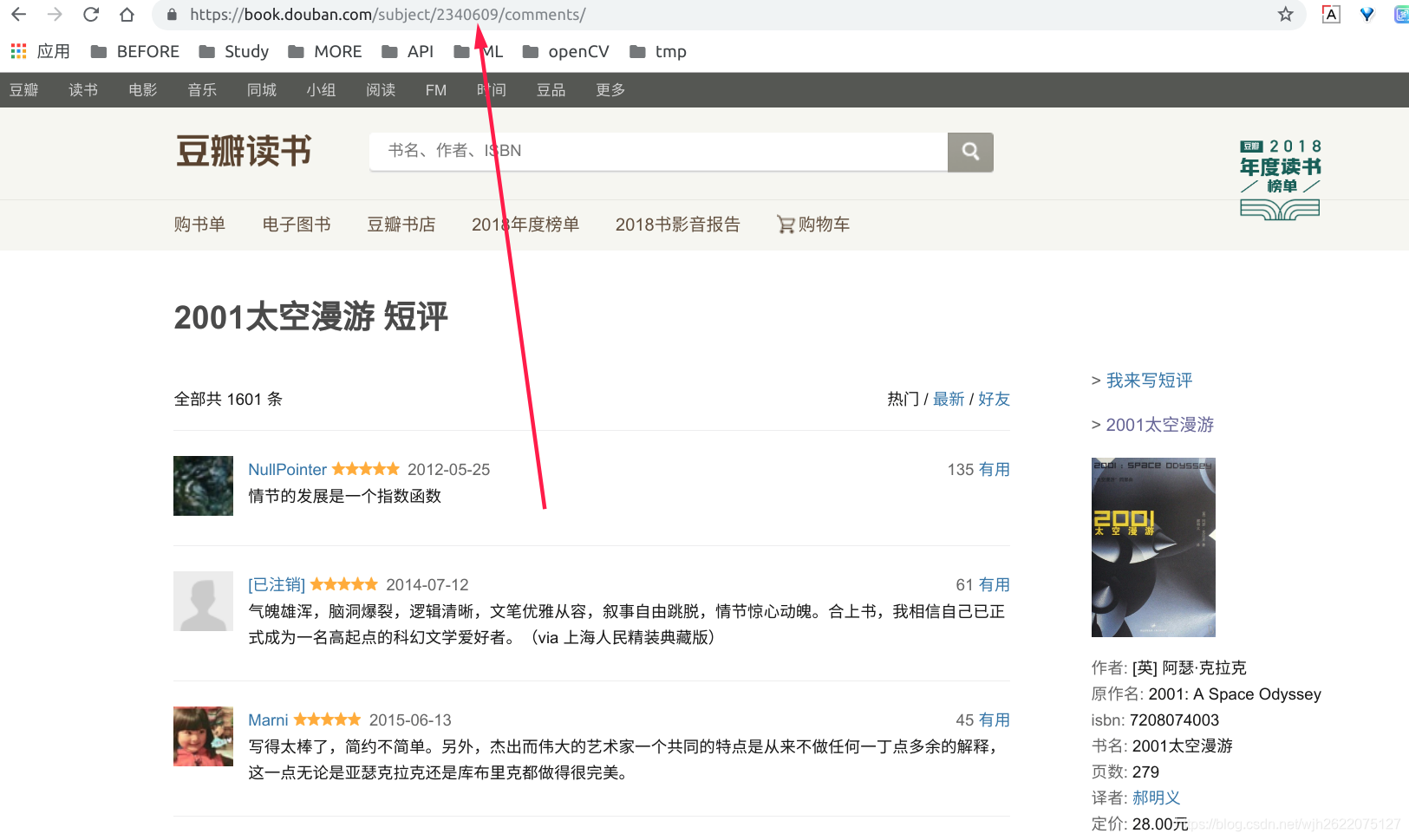1409x840 pixels.
Task: Open the Study bookmark folder
Action: (x=234, y=51)
